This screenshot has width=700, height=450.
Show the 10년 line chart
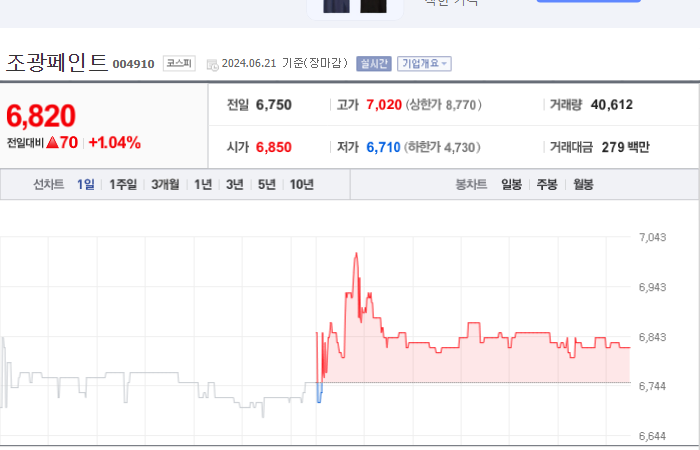[302, 184]
